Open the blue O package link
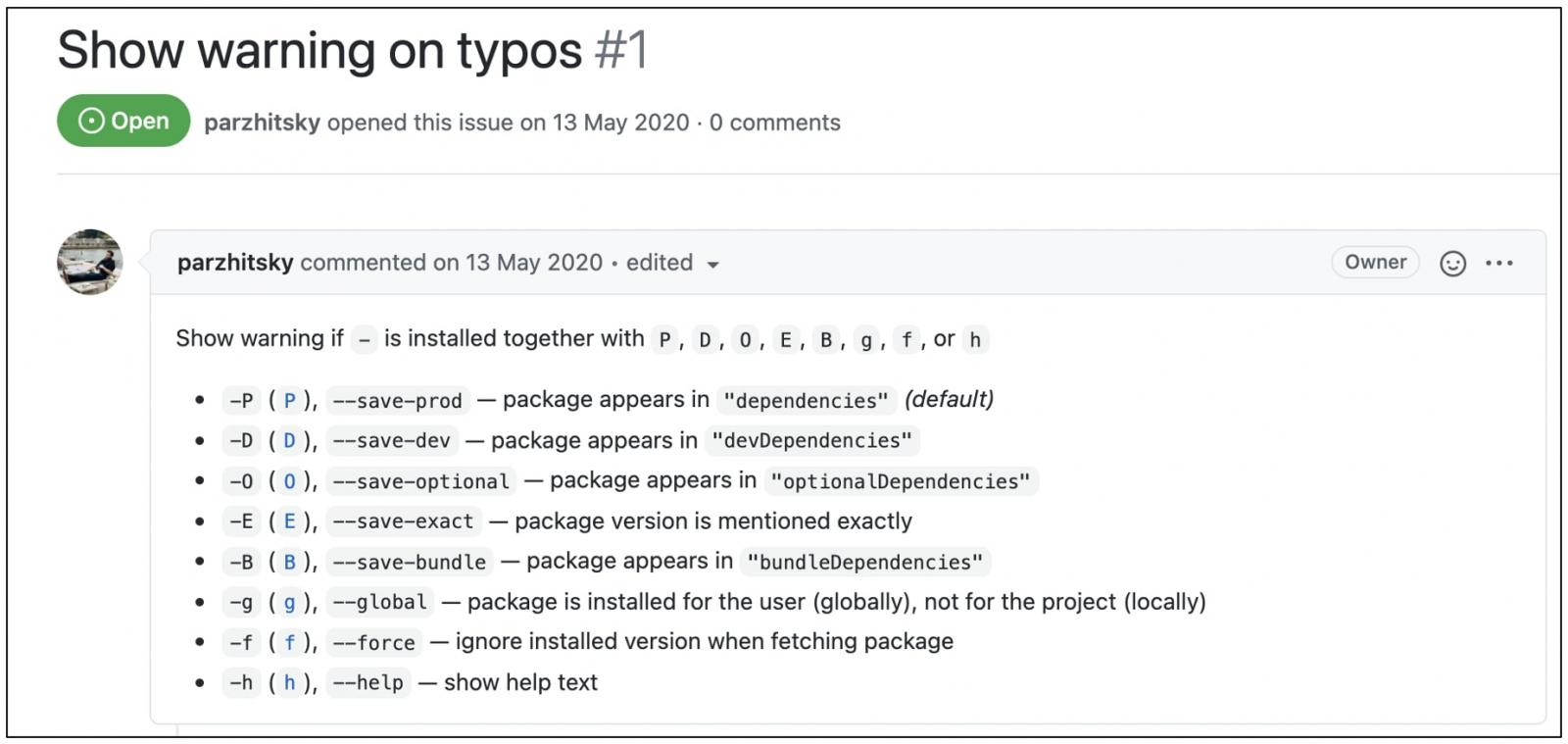The height and width of the screenshot is (744, 1568). (289, 481)
